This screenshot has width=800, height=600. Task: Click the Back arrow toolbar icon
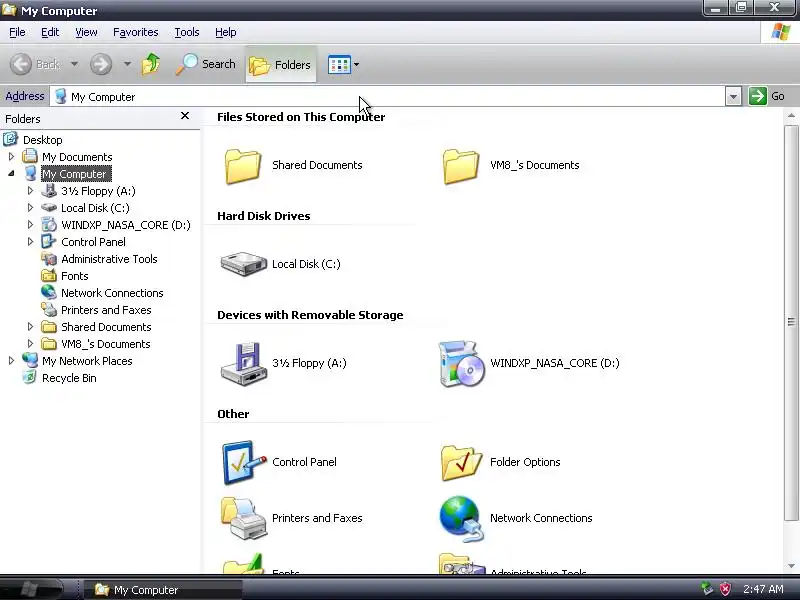click(21, 64)
